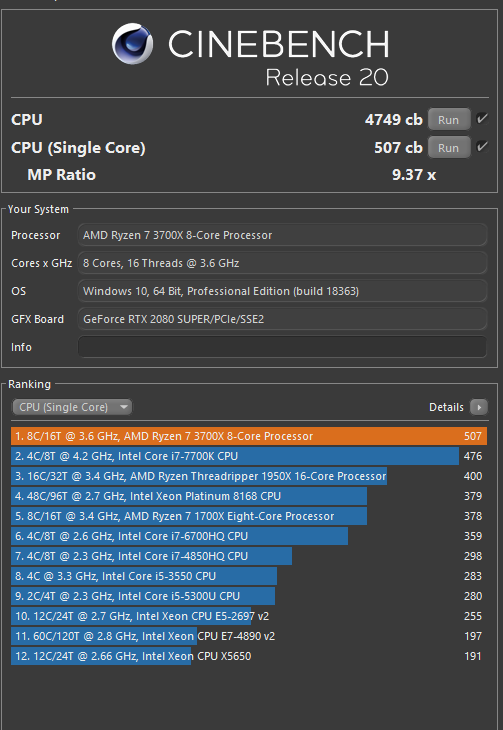Screen dimensions: 503x730
Task: Select the Core i5-3550 ranking row
Action: (249, 576)
